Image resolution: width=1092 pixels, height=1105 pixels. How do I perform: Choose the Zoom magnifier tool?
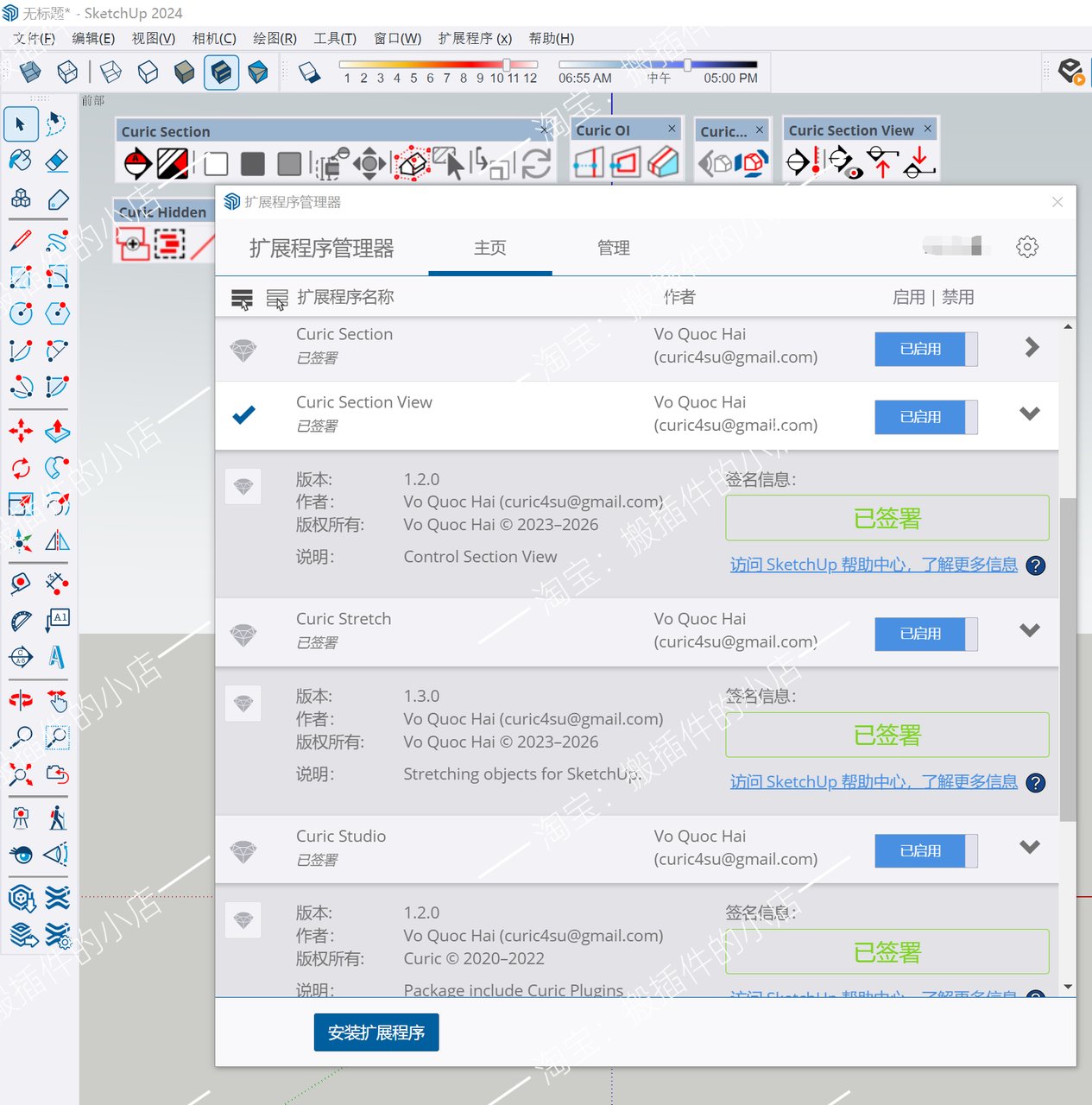click(21, 737)
